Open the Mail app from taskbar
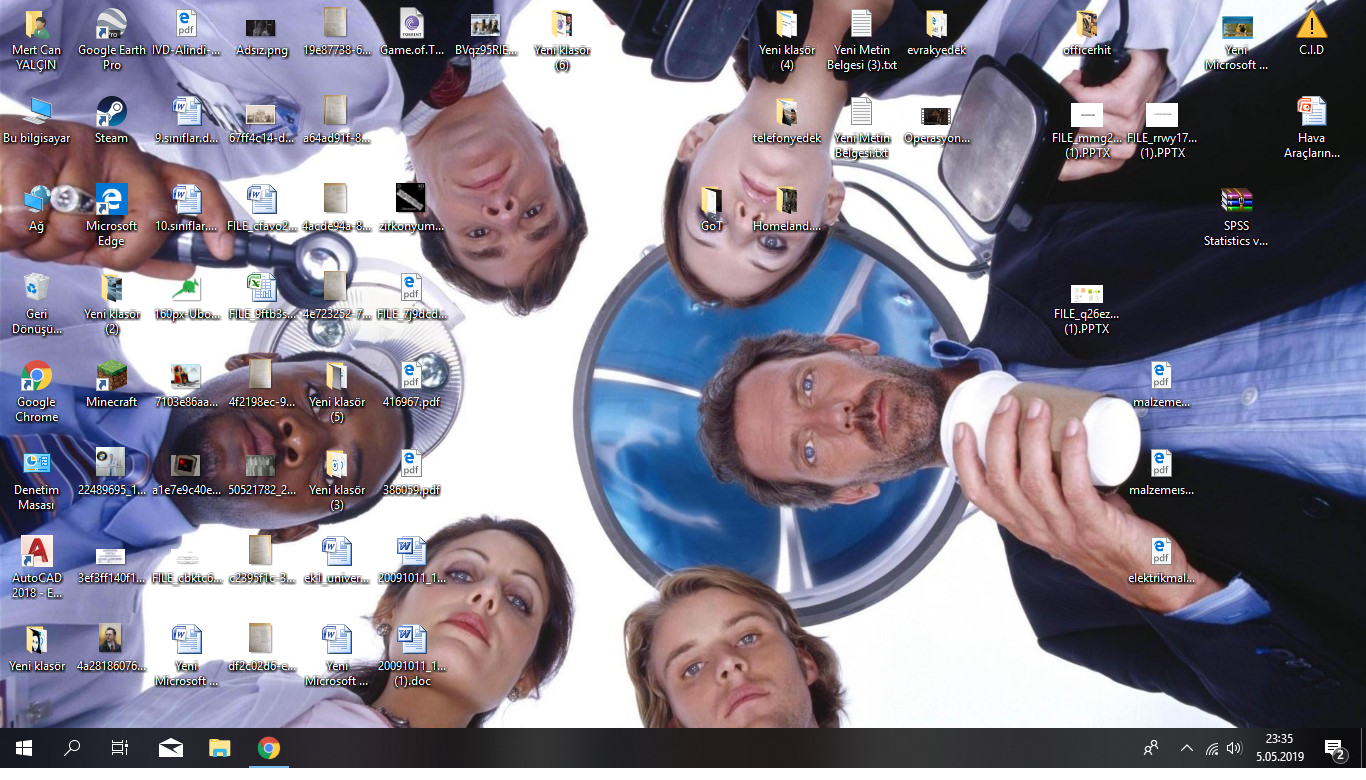This screenshot has height=780, width=1366. 171,748
